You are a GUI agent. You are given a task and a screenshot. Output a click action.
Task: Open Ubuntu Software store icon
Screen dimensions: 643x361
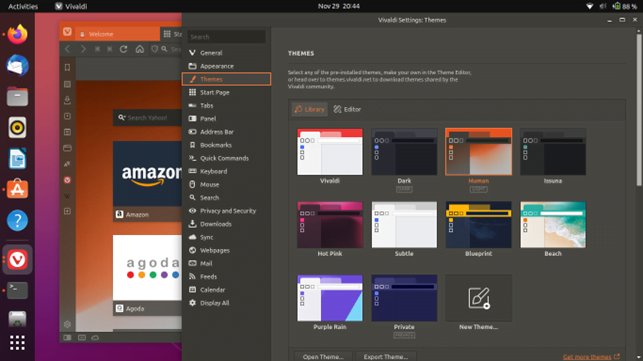(x=17, y=189)
